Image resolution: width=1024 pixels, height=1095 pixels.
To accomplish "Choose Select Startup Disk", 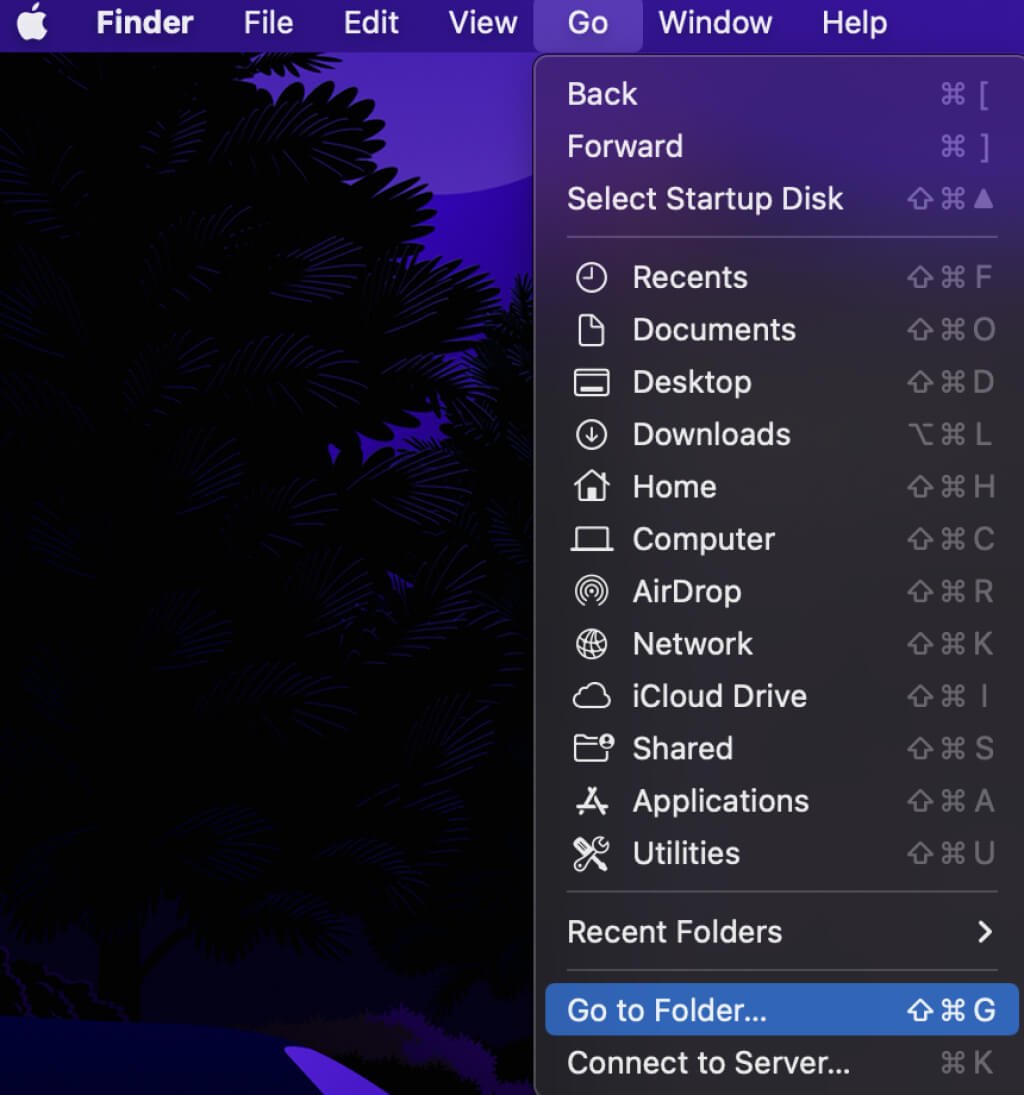I will point(782,199).
